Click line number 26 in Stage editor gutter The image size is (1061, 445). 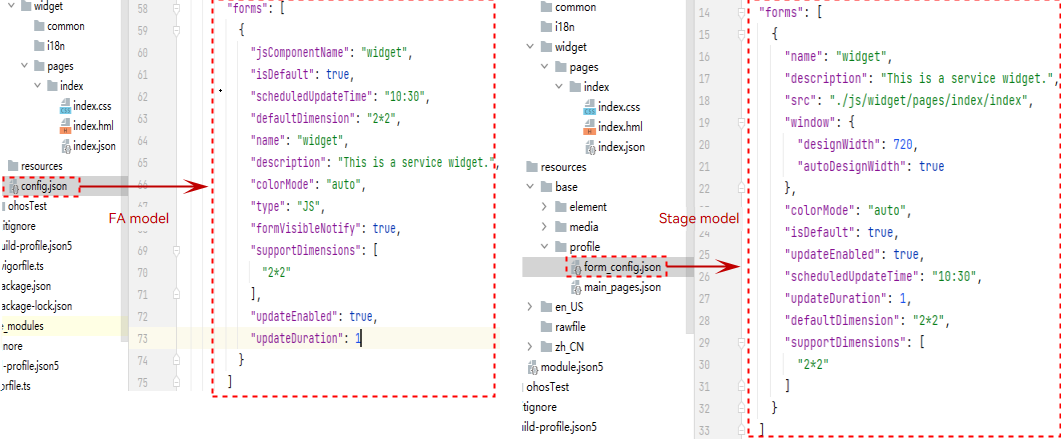point(704,277)
